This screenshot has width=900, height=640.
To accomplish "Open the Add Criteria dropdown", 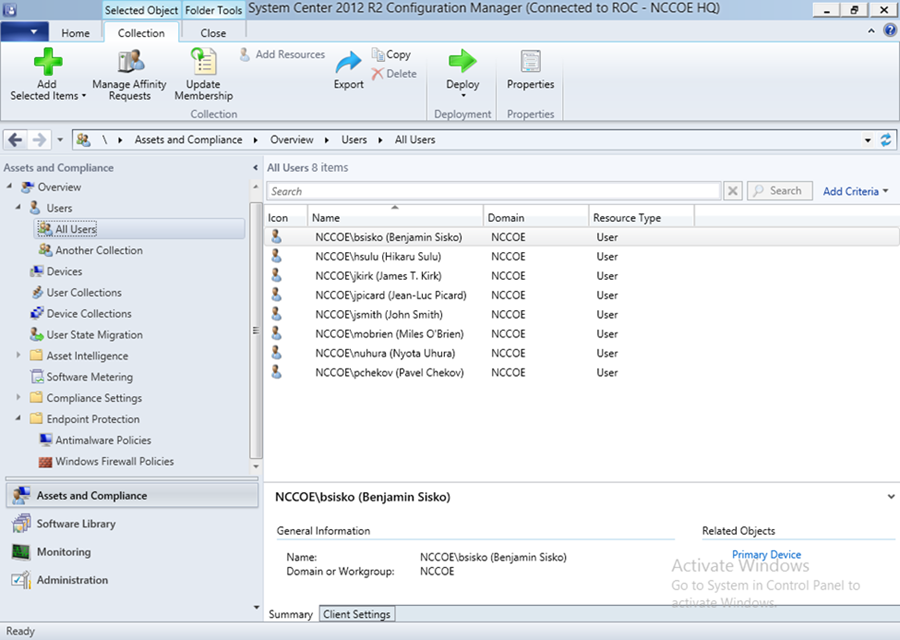I will click(855, 191).
